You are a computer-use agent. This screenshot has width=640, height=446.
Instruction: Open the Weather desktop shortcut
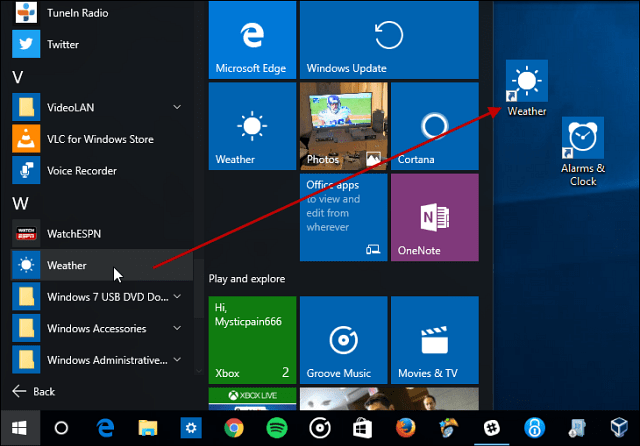[x=527, y=88]
